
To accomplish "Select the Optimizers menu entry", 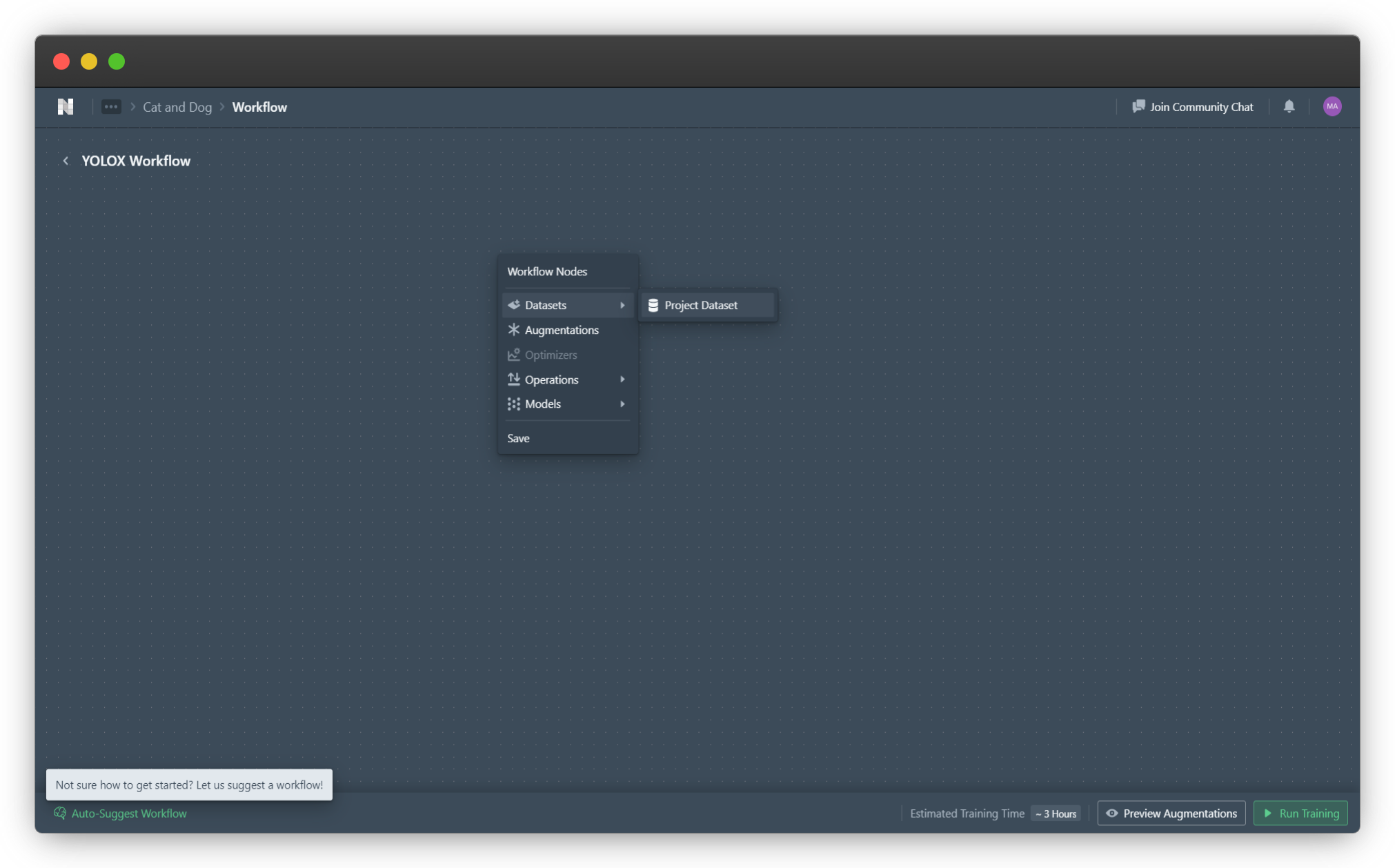I will pos(551,355).
